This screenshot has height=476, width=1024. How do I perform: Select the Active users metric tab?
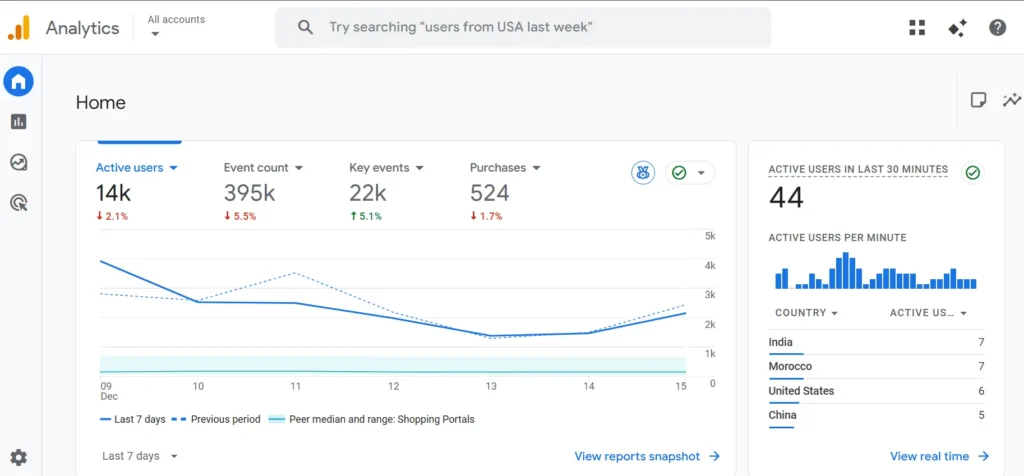point(136,168)
